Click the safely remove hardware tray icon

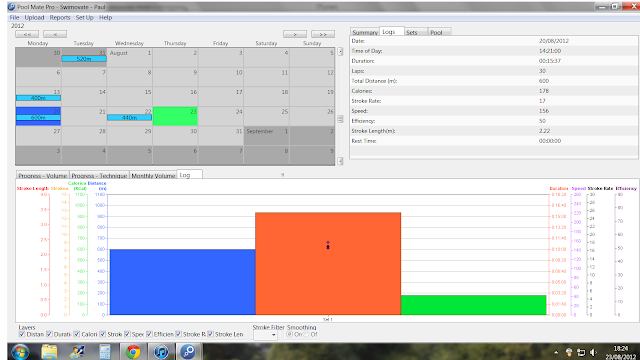pos(569,352)
